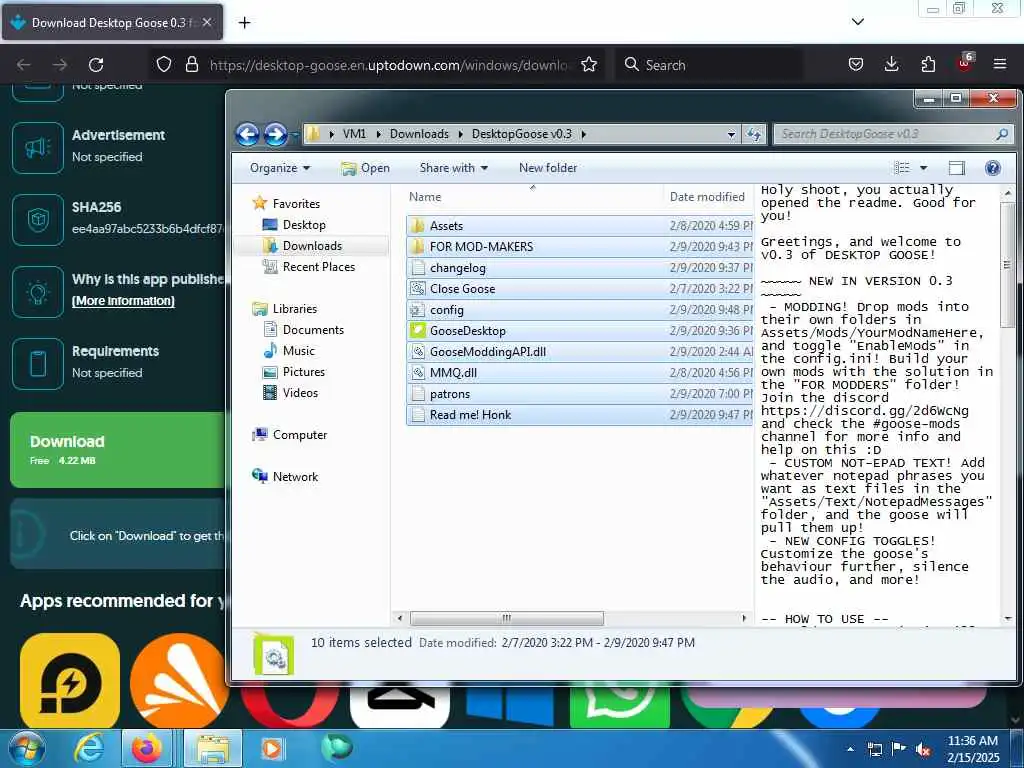Select Desktop in navigation pane
The width and height of the screenshot is (1024, 768).
pyautogui.click(x=304, y=225)
